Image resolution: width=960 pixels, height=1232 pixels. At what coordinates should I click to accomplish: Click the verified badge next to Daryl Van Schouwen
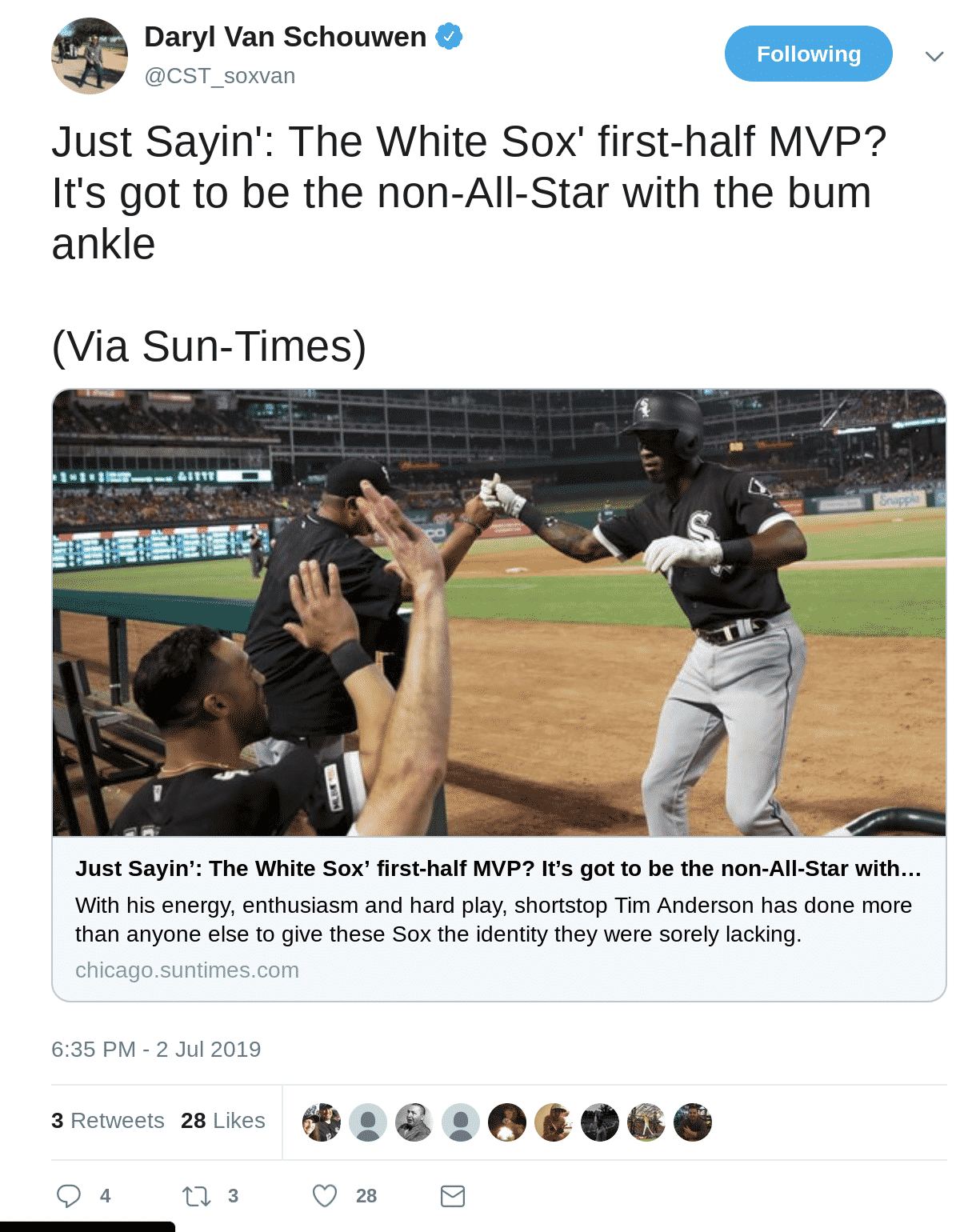coord(449,35)
